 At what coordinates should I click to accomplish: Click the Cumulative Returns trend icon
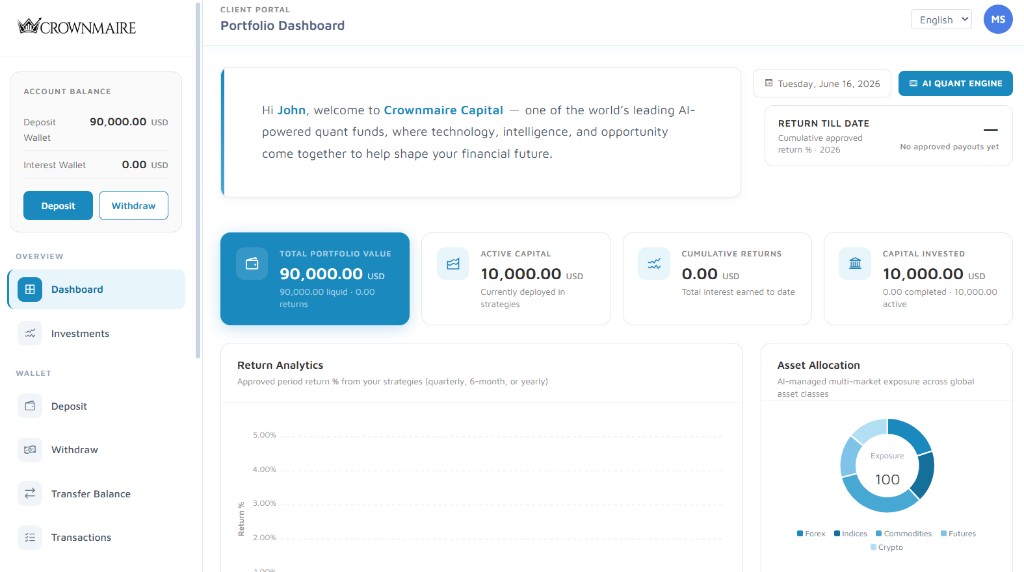tap(654, 264)
